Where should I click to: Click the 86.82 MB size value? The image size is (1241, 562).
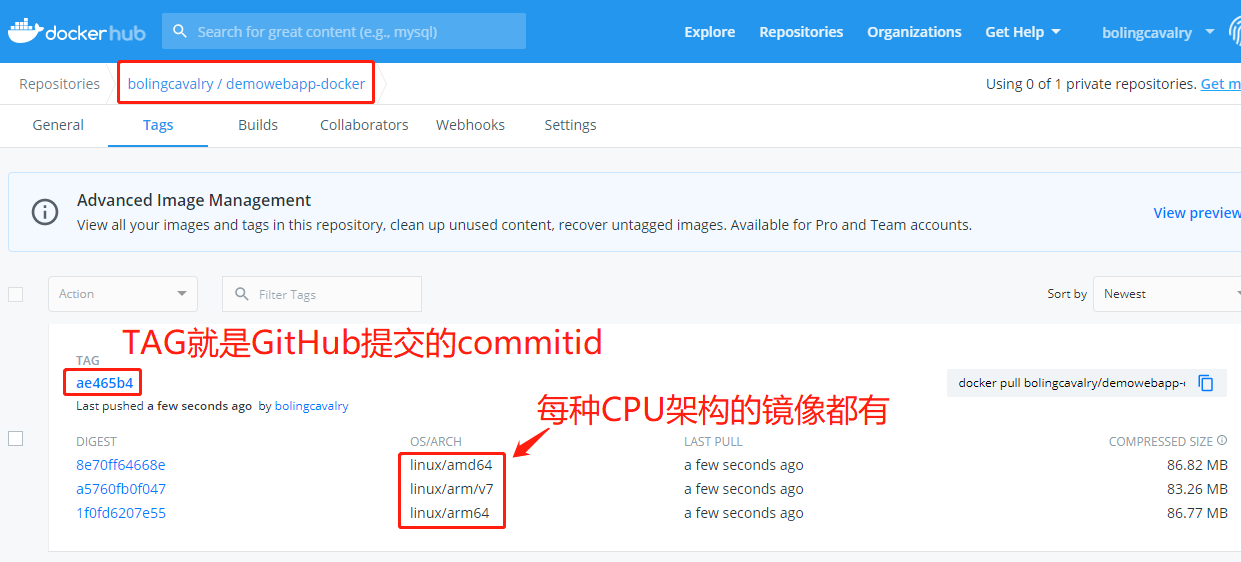click(1197, 465)
